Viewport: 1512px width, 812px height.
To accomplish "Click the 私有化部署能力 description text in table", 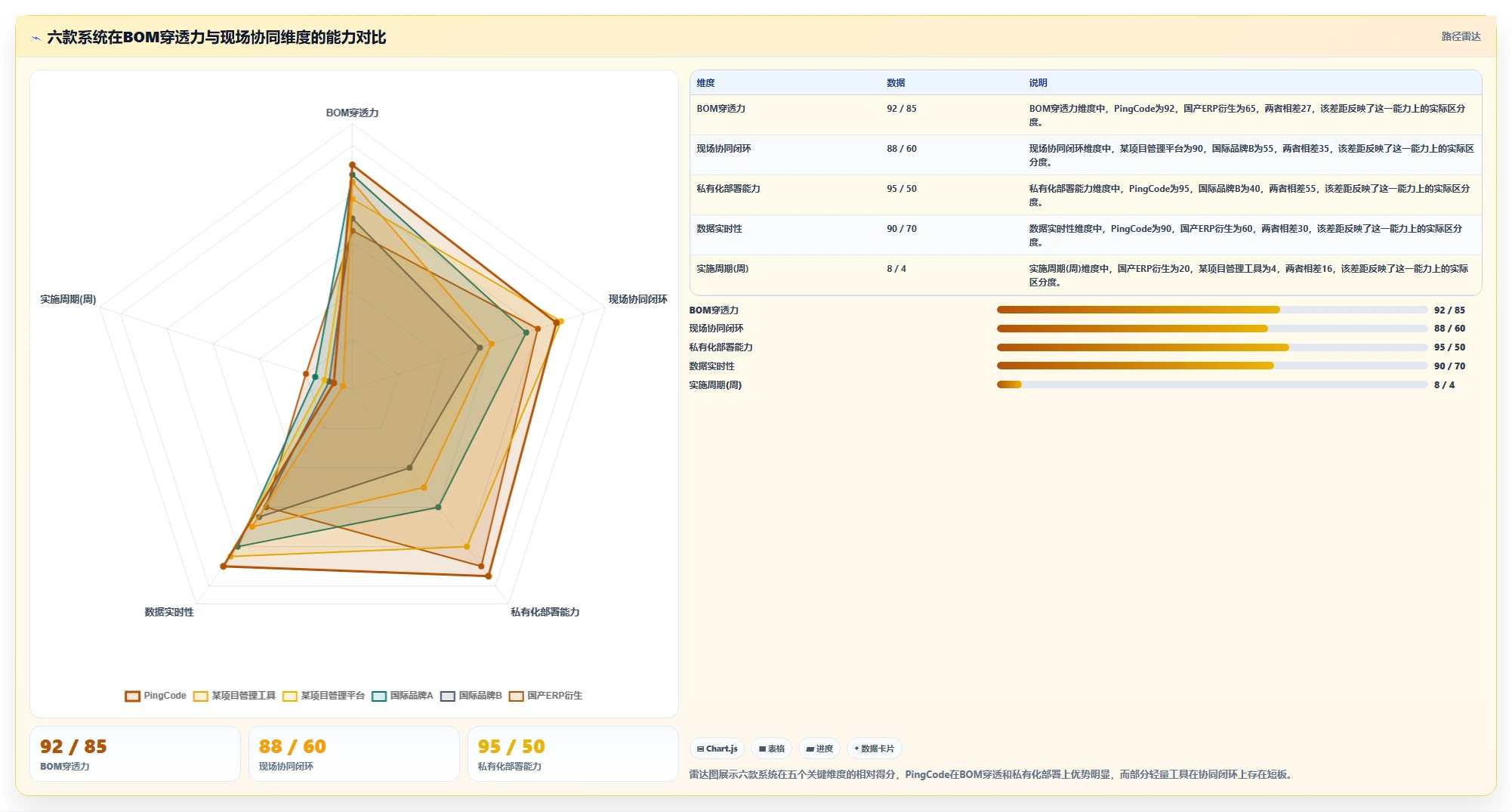I will pyautogui.click(x=1249, y=196).
